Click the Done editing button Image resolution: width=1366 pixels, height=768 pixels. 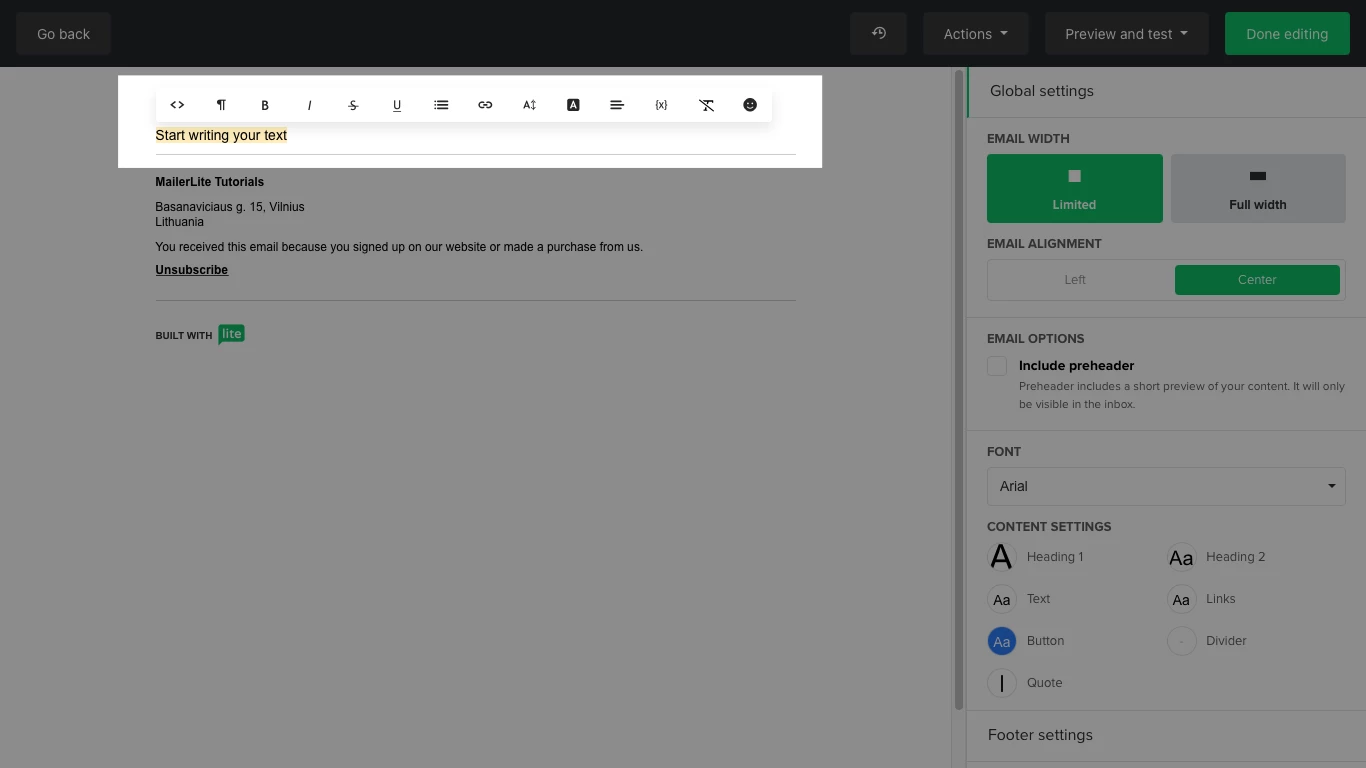click(1286, 34)
